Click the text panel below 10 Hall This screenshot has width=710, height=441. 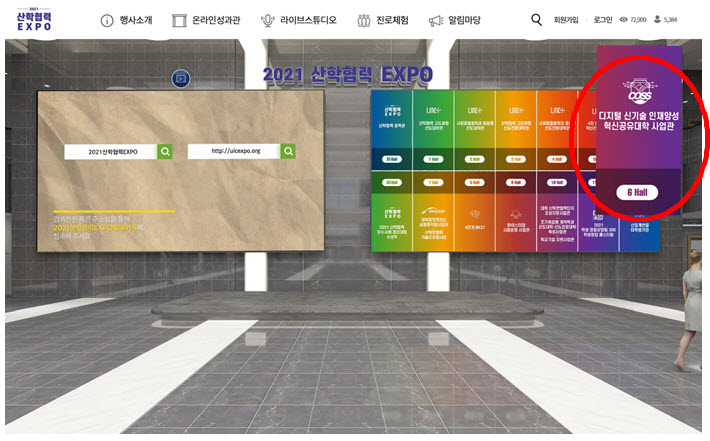(x=556, y=223)
